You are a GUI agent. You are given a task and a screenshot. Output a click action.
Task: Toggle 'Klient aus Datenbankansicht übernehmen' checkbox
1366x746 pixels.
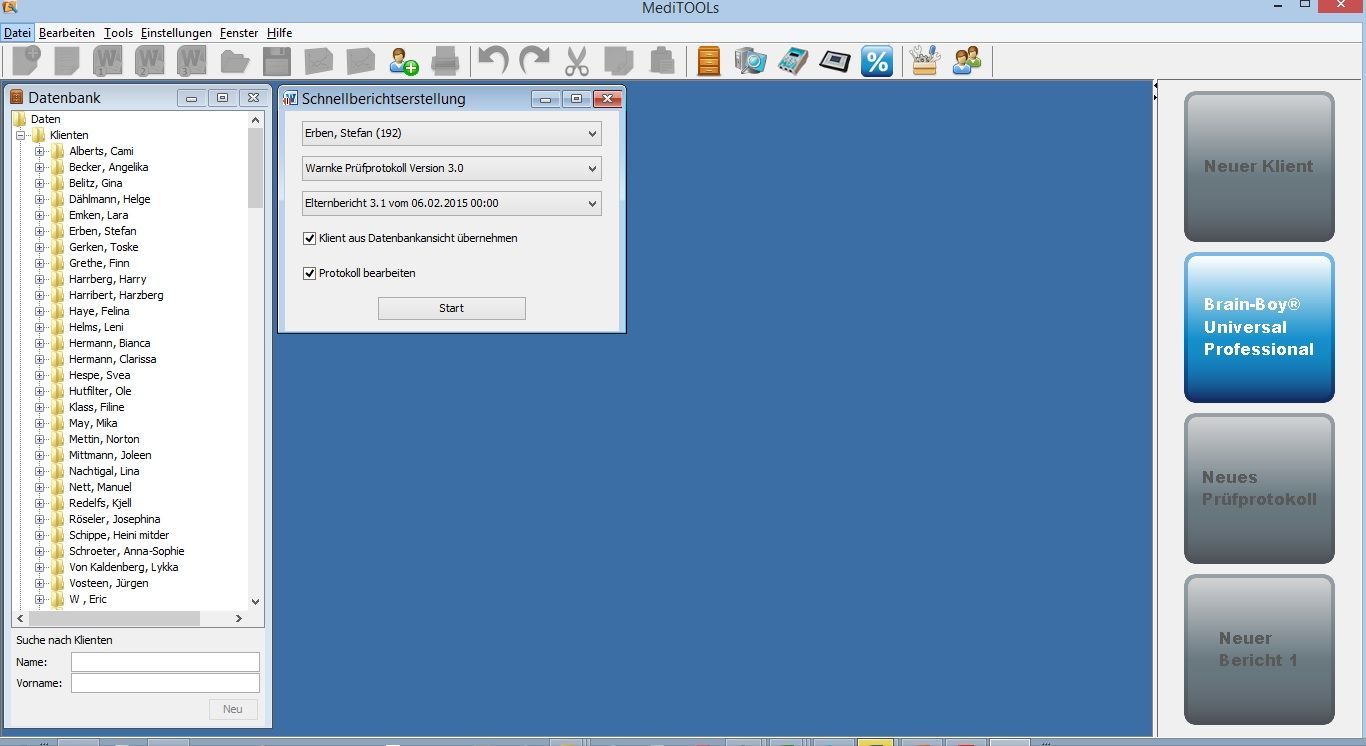(x=310, y=238)
